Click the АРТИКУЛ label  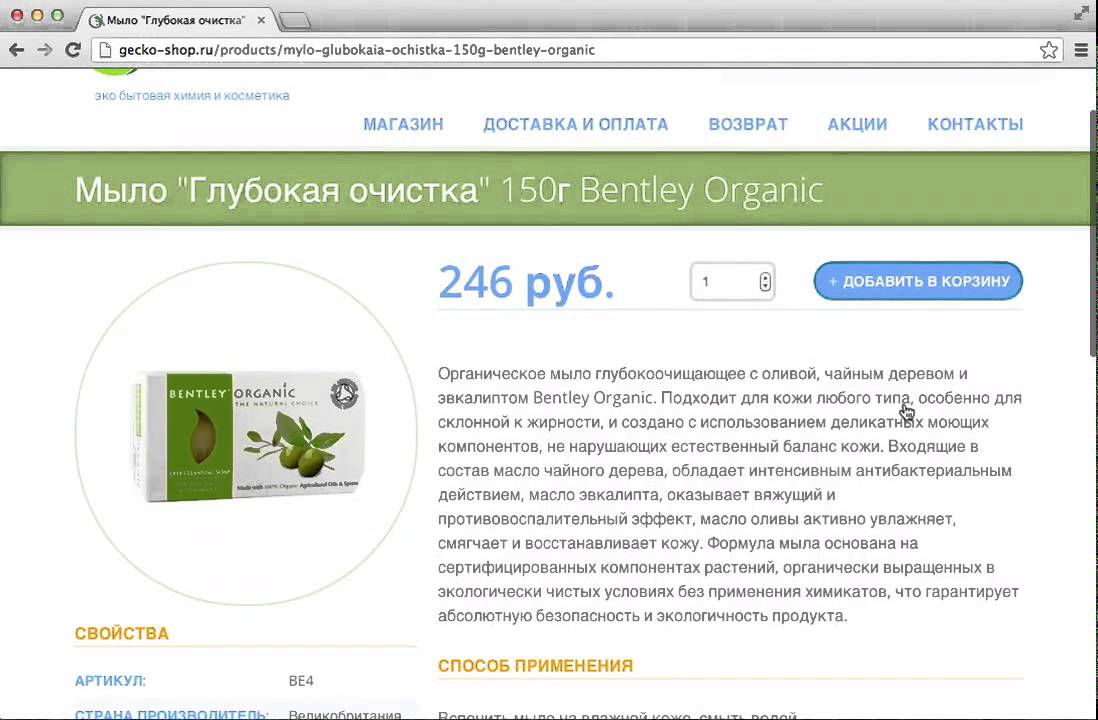111,681
